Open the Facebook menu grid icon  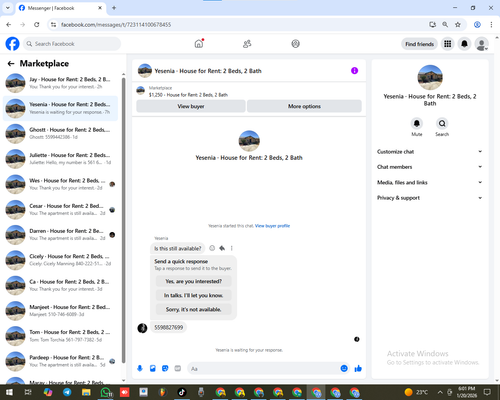tap(448, 44)
